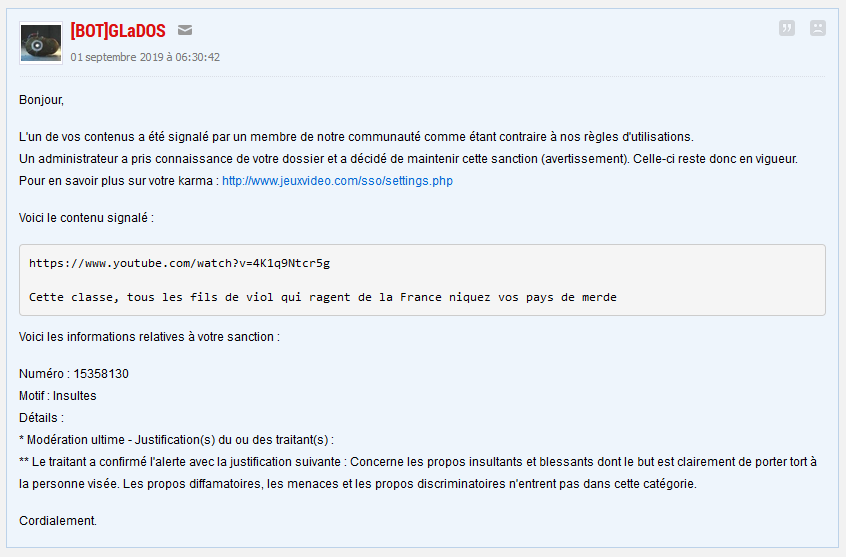Viewport: 846px width, 557px height.
Task: Click 'Voici les informations relatives' heading line
Action: pyautogui.click(x=149, y=337)
